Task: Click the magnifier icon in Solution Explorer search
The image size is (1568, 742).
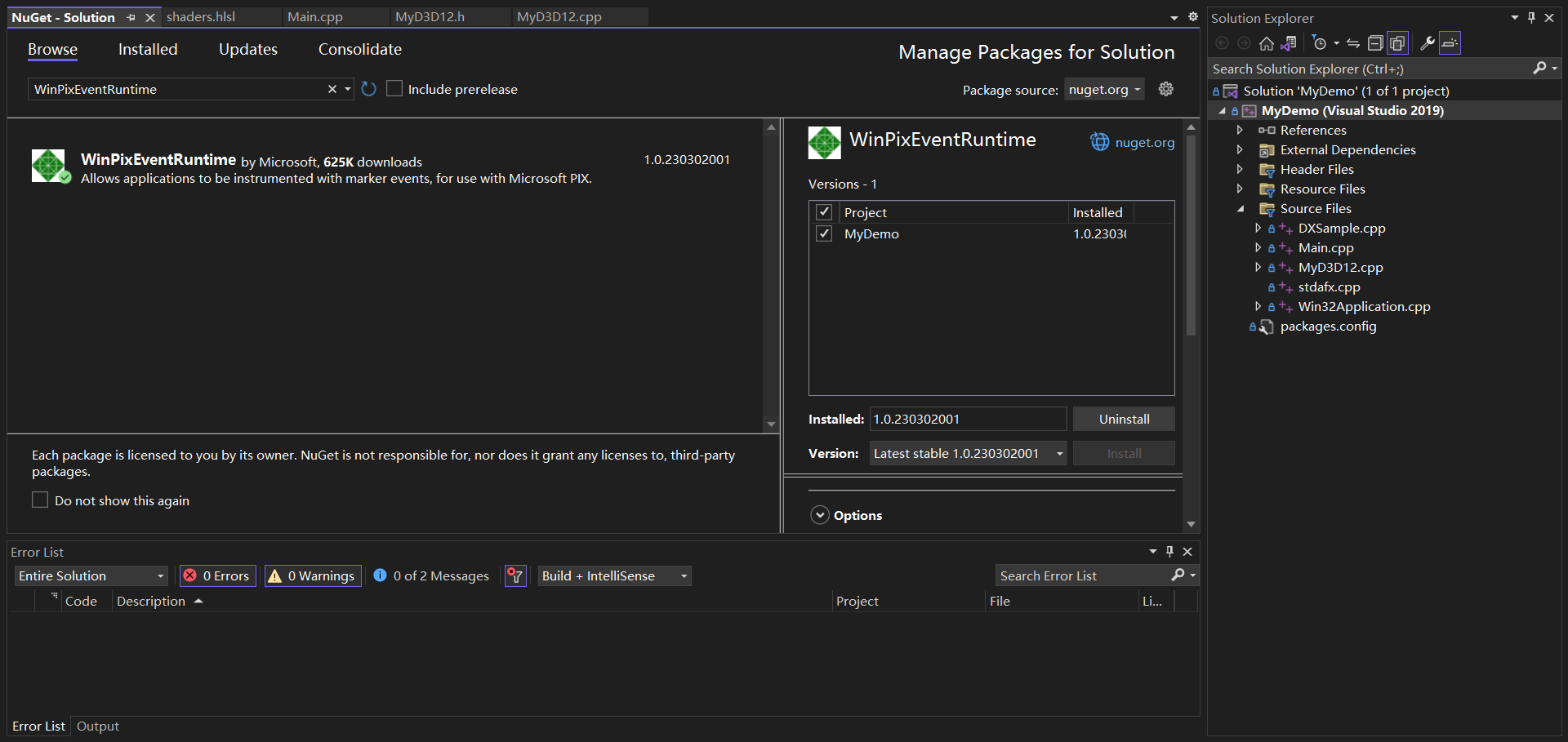Action: point(1539,69)
